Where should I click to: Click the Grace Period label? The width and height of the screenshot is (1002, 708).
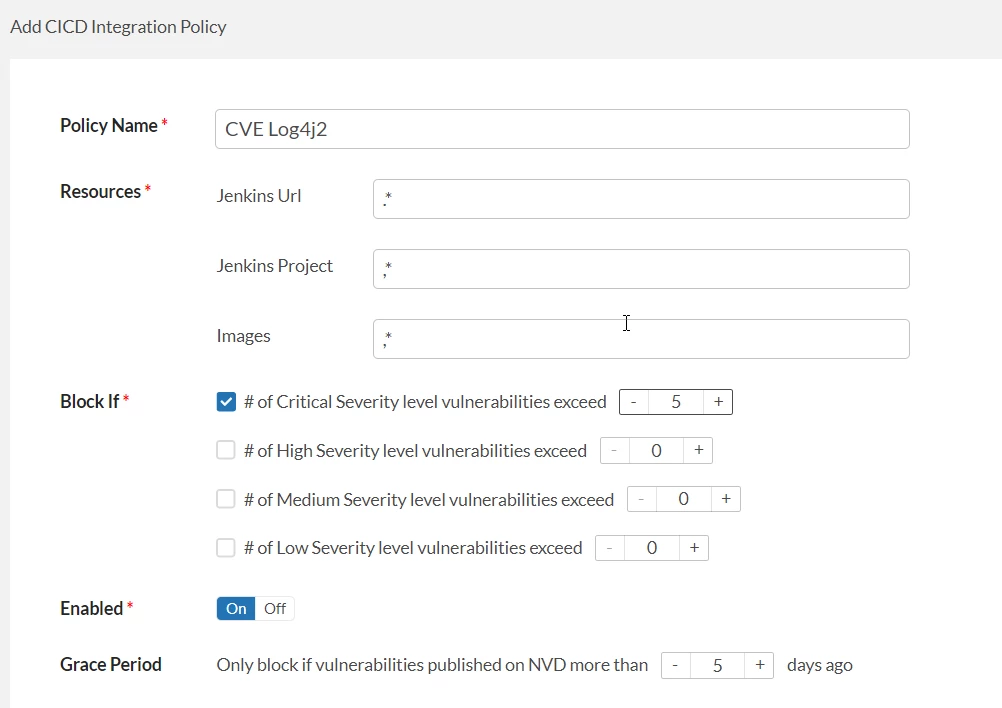[111, 665]
